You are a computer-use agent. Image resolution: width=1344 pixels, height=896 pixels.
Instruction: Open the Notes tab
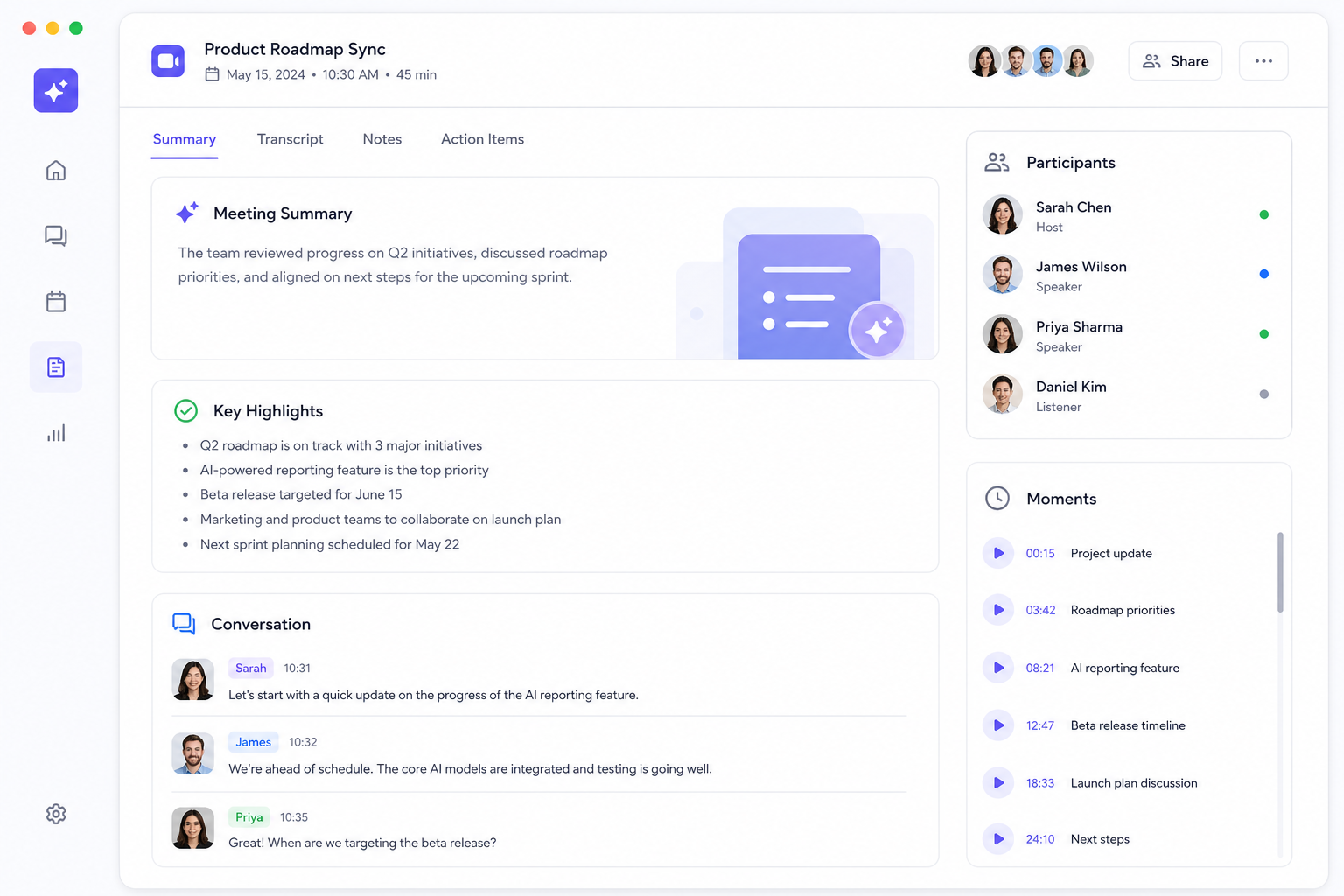[382, 139]
